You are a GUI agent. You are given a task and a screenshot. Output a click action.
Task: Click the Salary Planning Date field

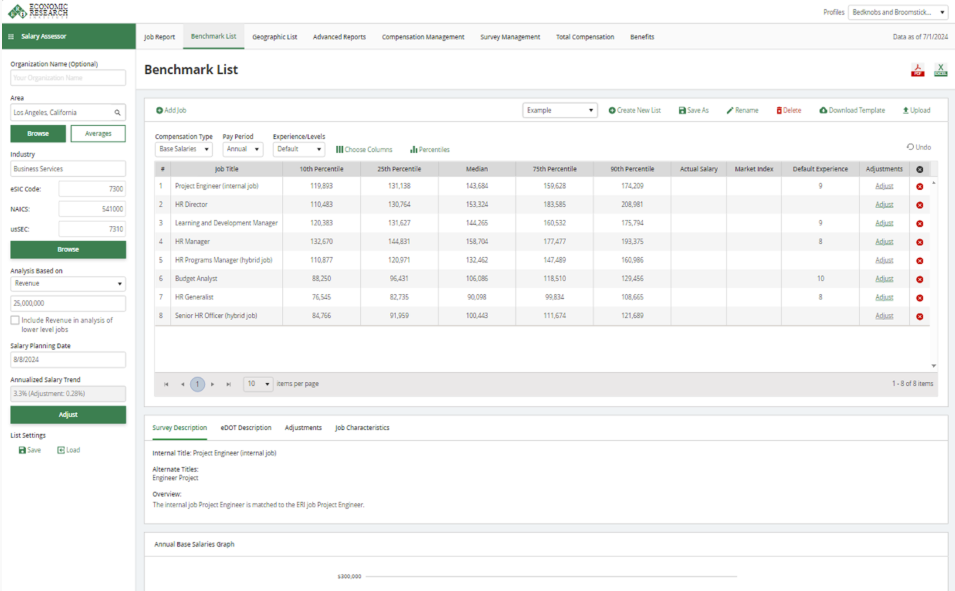68,360
